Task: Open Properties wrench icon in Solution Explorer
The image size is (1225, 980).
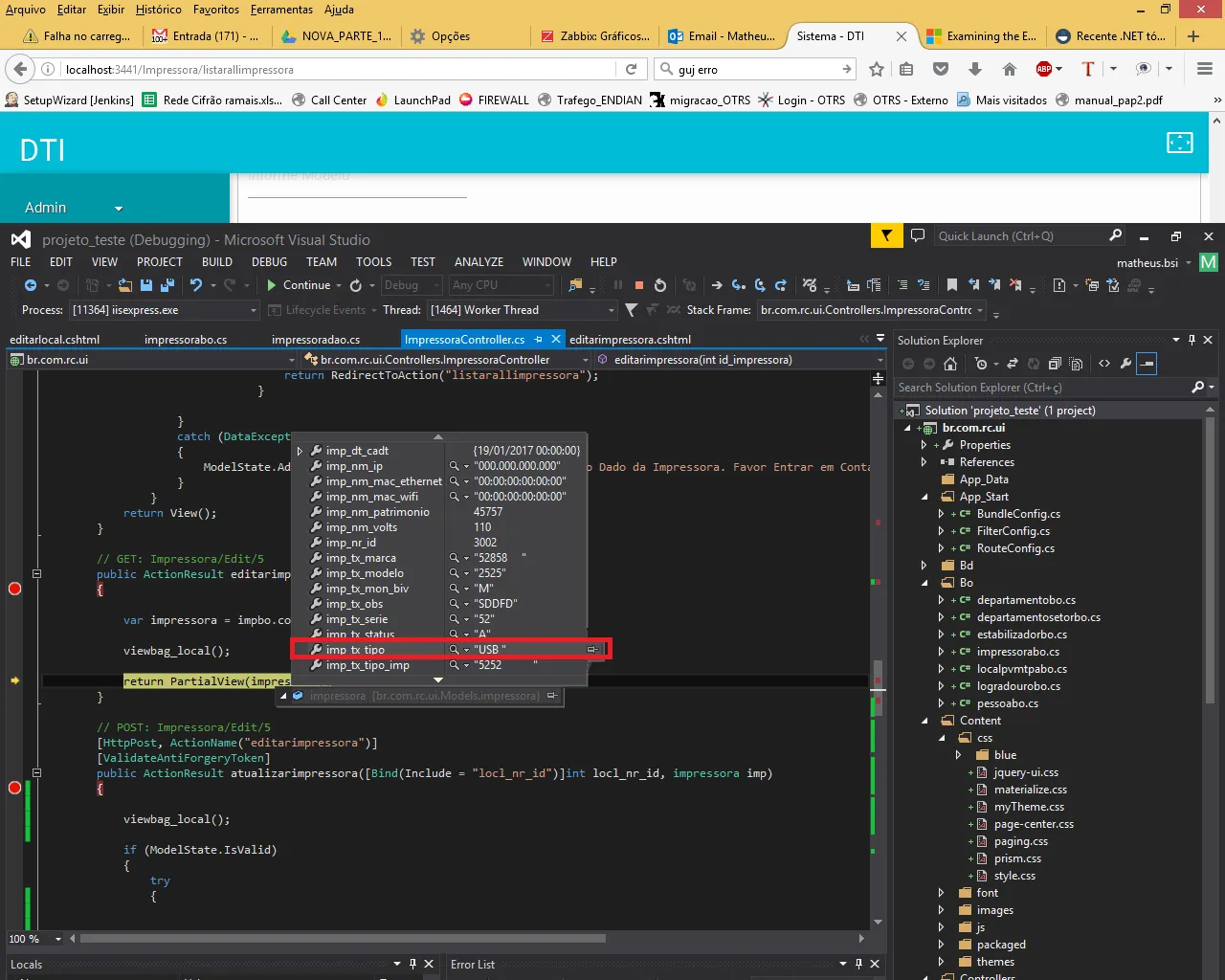Action: click(x=1125, y=364)
